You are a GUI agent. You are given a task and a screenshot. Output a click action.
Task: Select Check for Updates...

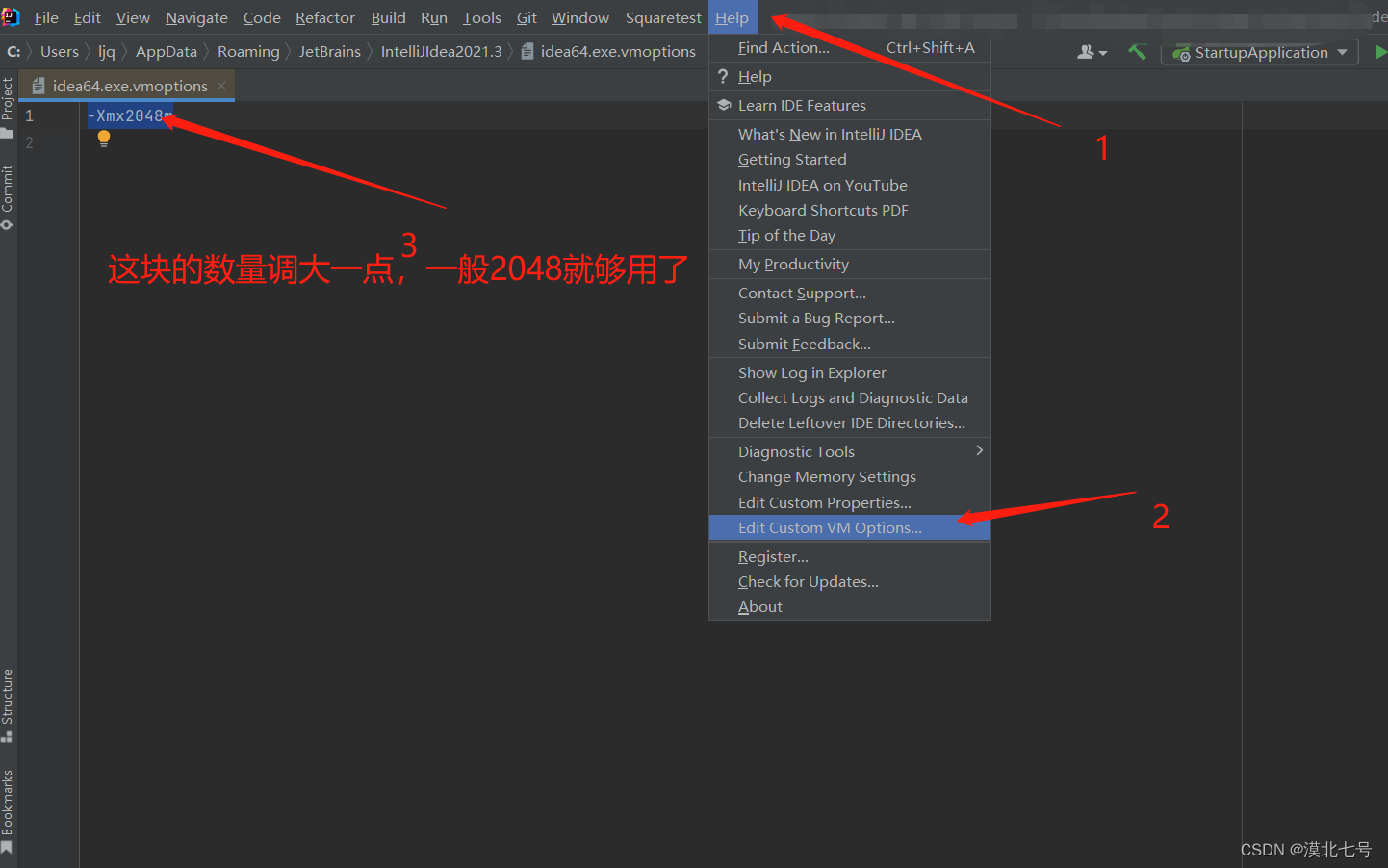pyautogui.click(x=850, y=581)
